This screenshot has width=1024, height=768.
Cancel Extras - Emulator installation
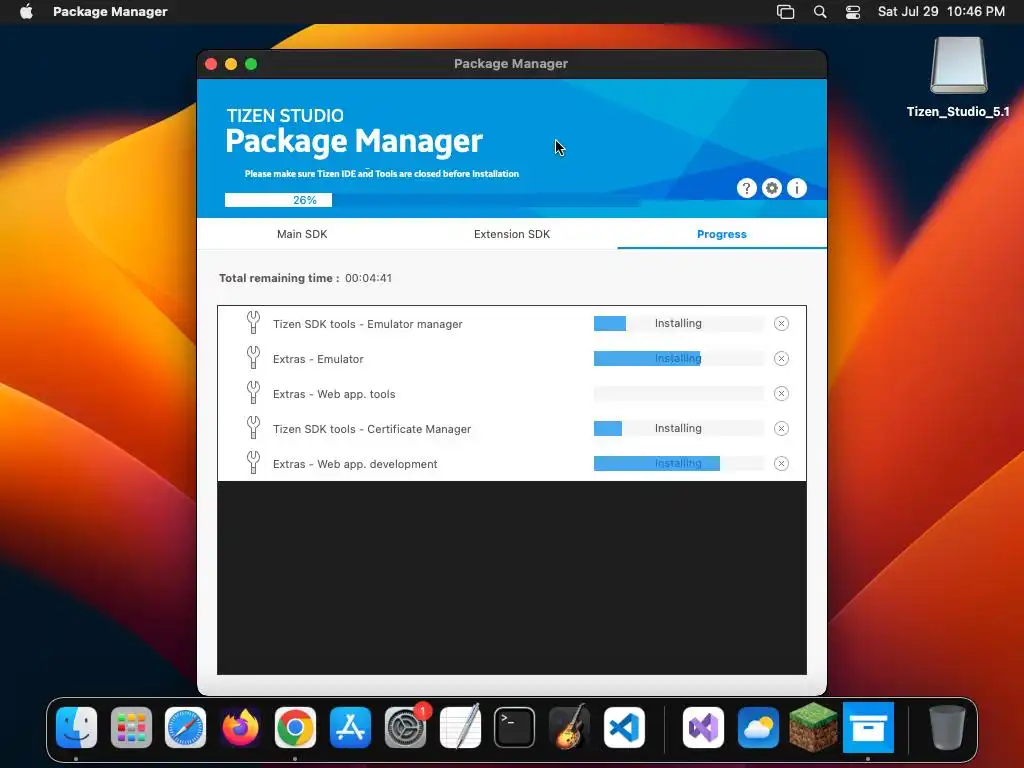[x=781, y=359]
